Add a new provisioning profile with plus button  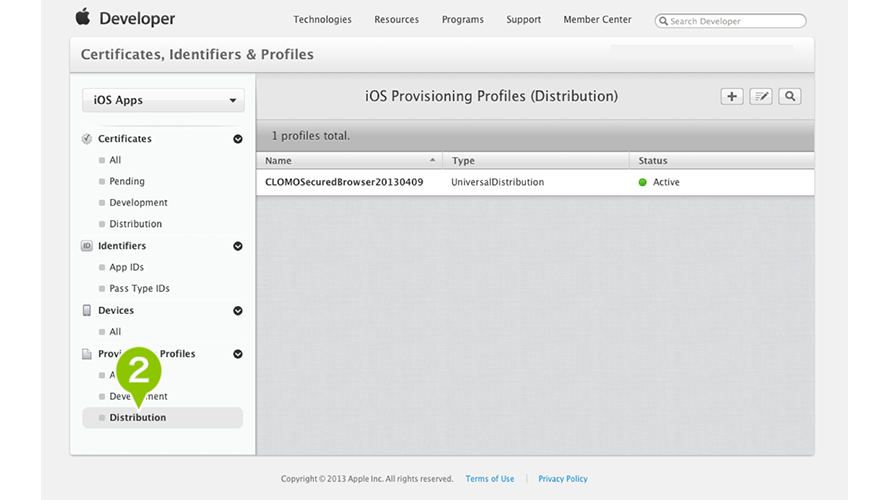732,96
